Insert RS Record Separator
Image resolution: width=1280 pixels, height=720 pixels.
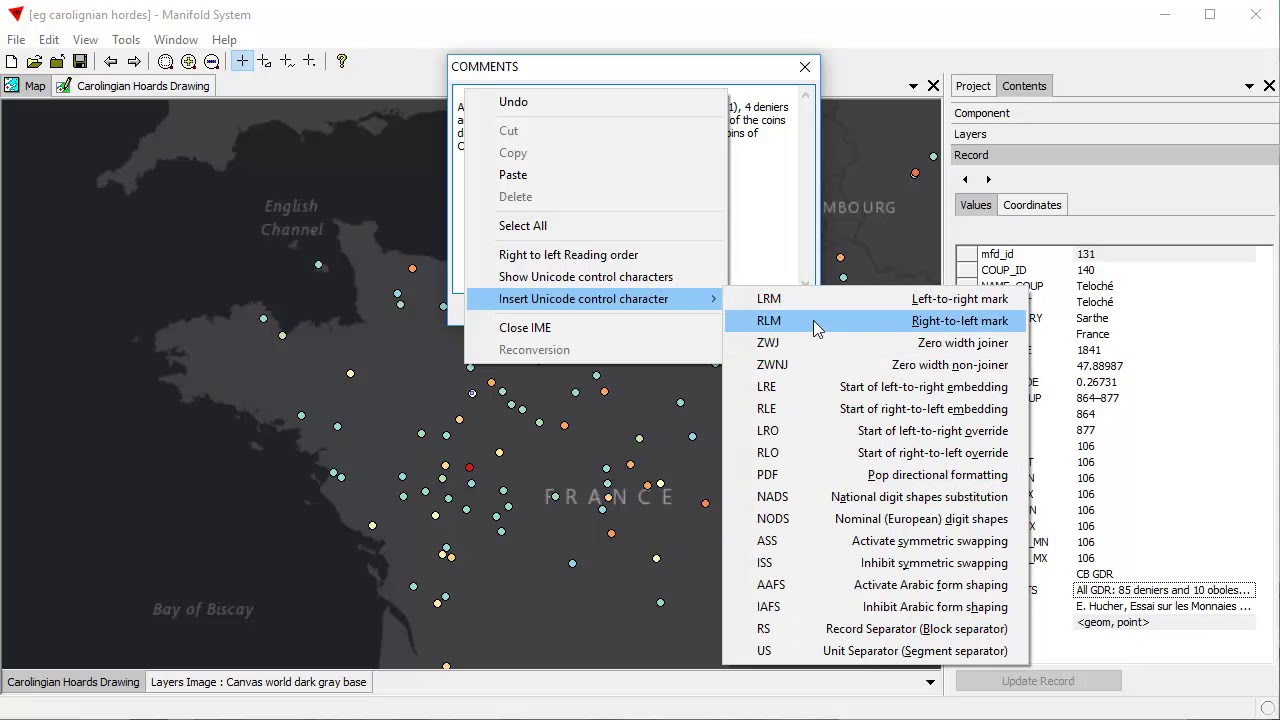875,629
